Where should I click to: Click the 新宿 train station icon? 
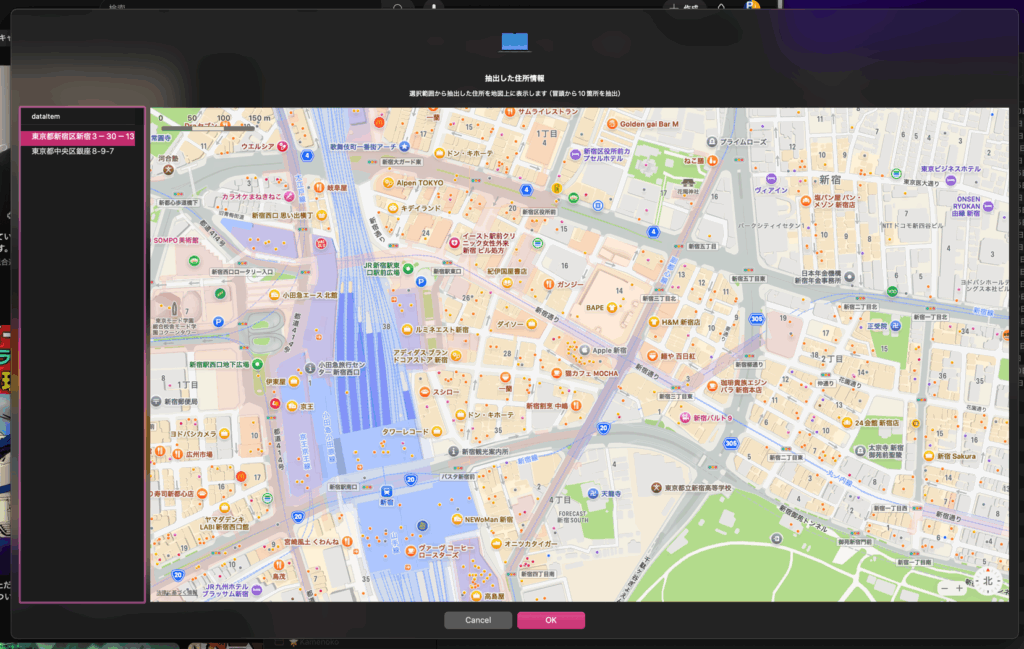[387, 491]
